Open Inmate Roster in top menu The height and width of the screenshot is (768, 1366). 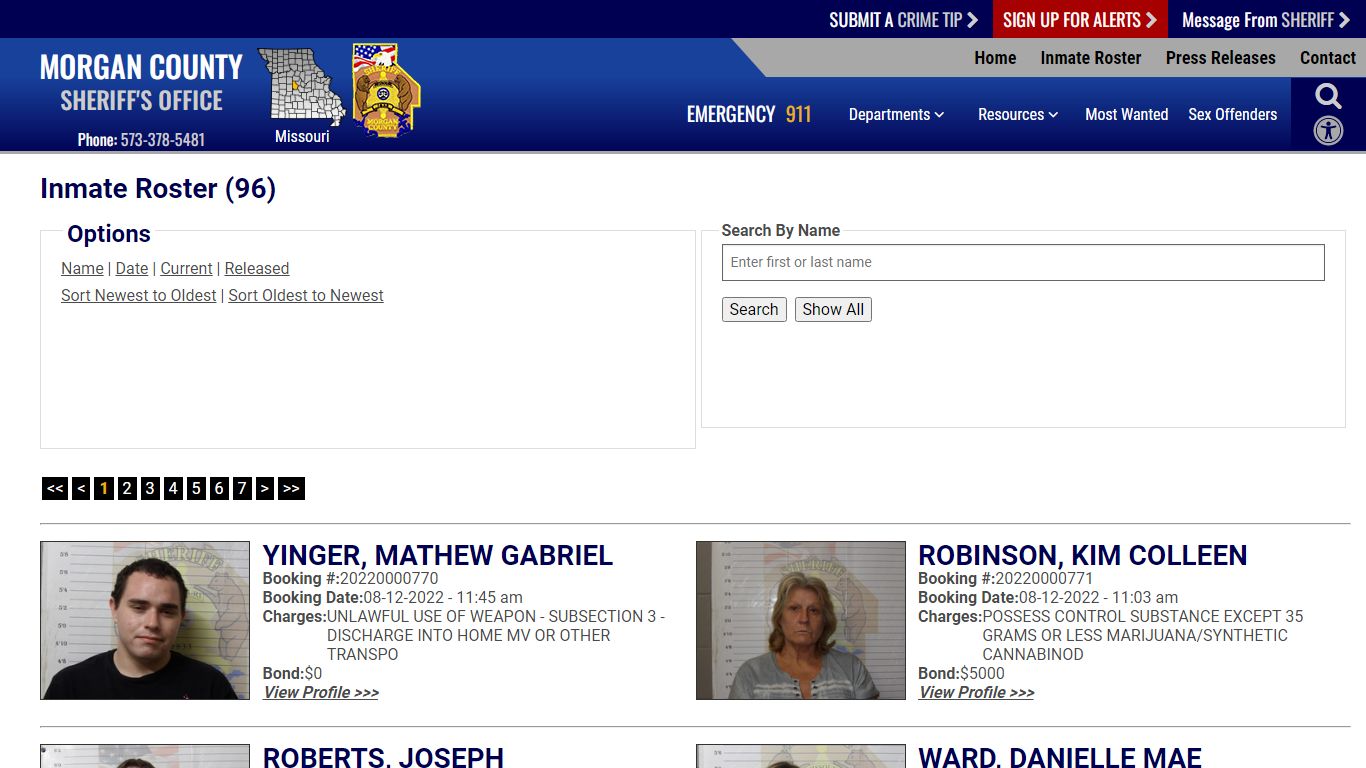(x=1091, y=58)
